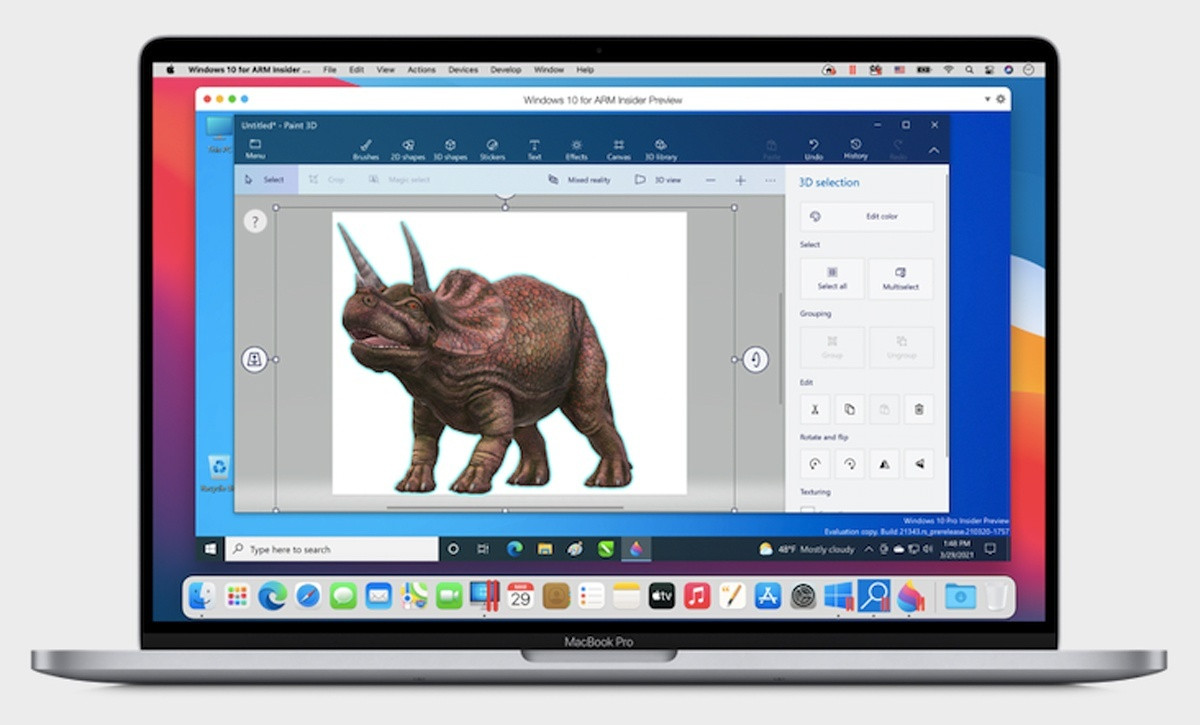This screenshot has height=725, width=1200.
Task: Expand the Windows system tray hidden icons
Action: [x=868, y=549]
